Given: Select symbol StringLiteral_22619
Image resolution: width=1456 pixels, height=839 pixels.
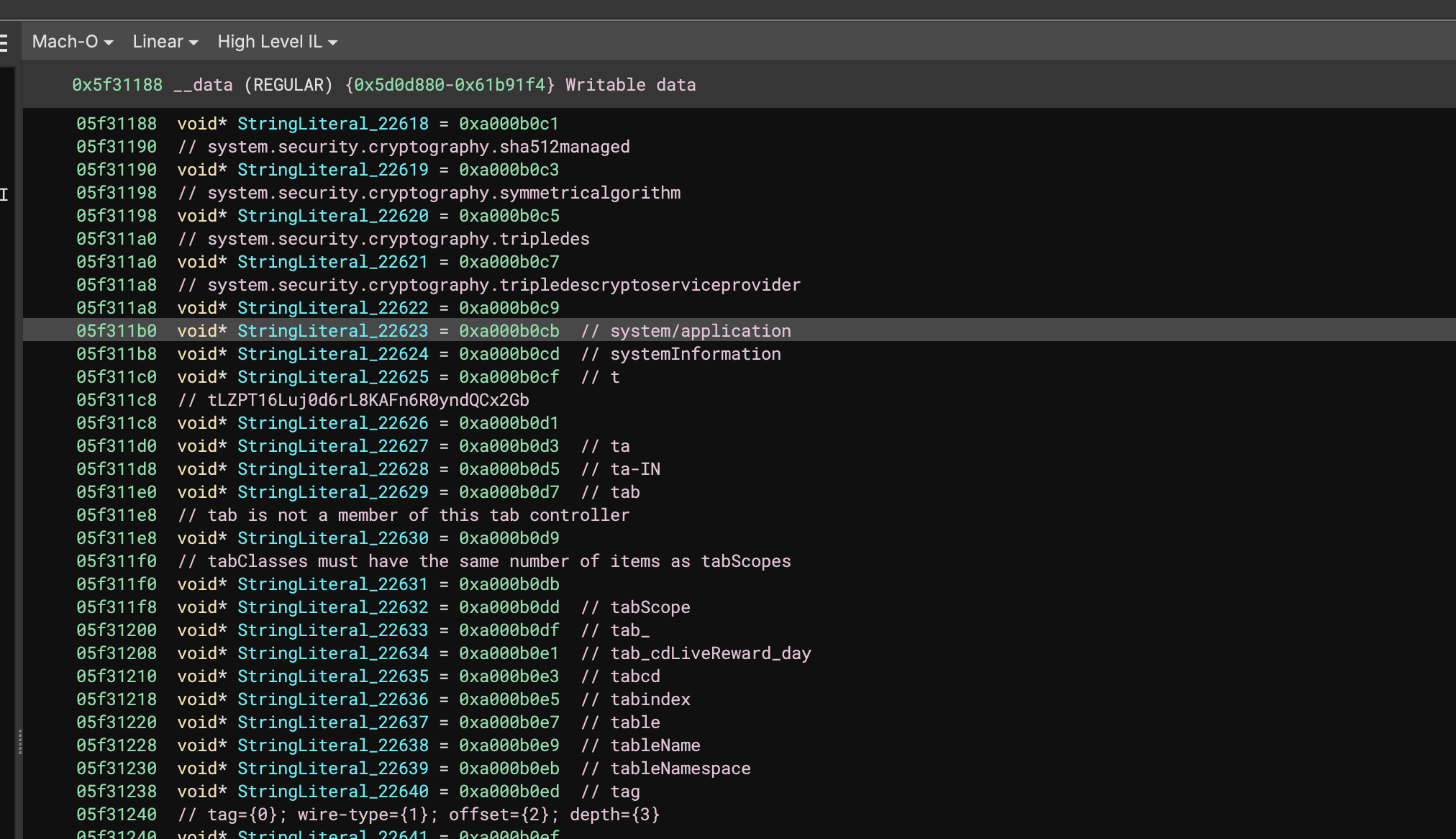Looking at the screenshot, I should pyautogui.click(x=333, y=170).
